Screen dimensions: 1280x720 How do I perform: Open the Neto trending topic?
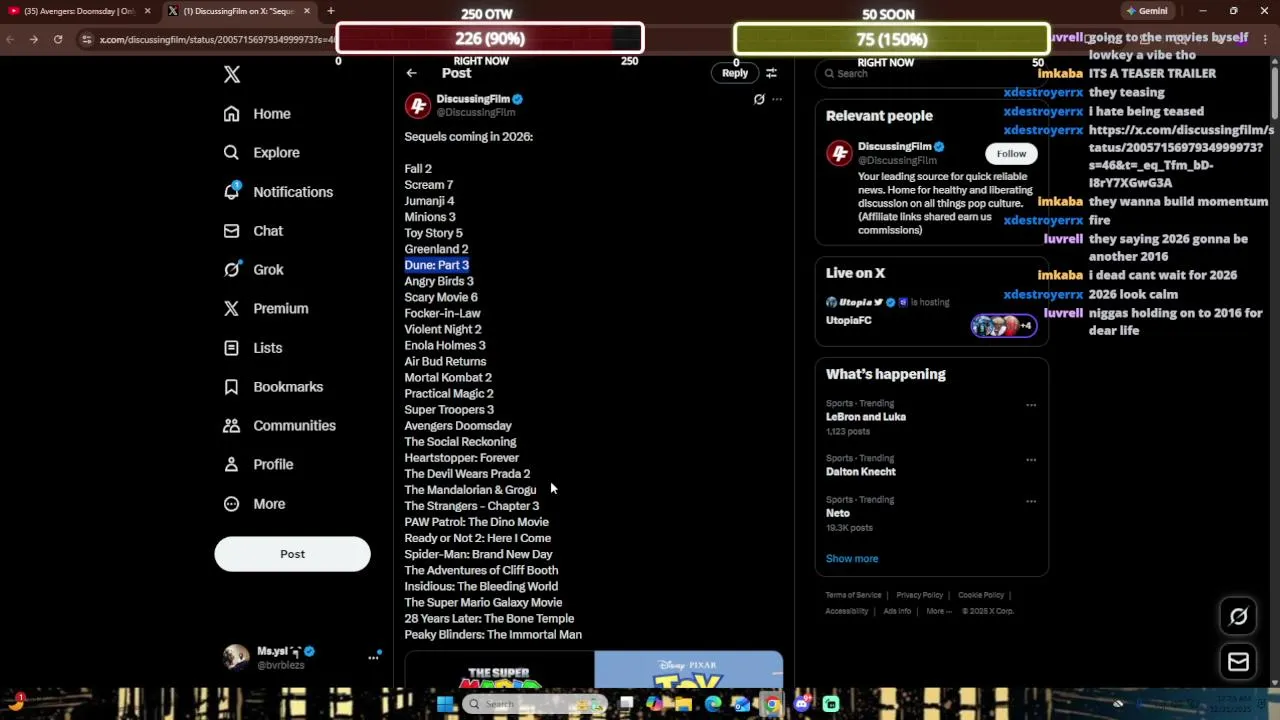pyautogui.click(x=838, y=513)
